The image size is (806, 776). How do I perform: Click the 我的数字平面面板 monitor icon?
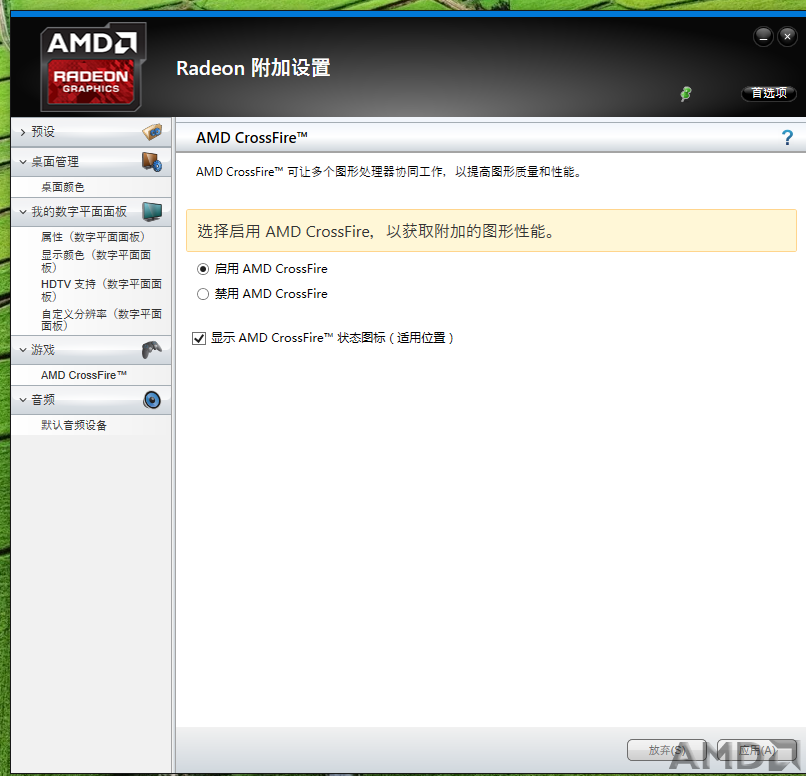152,211
